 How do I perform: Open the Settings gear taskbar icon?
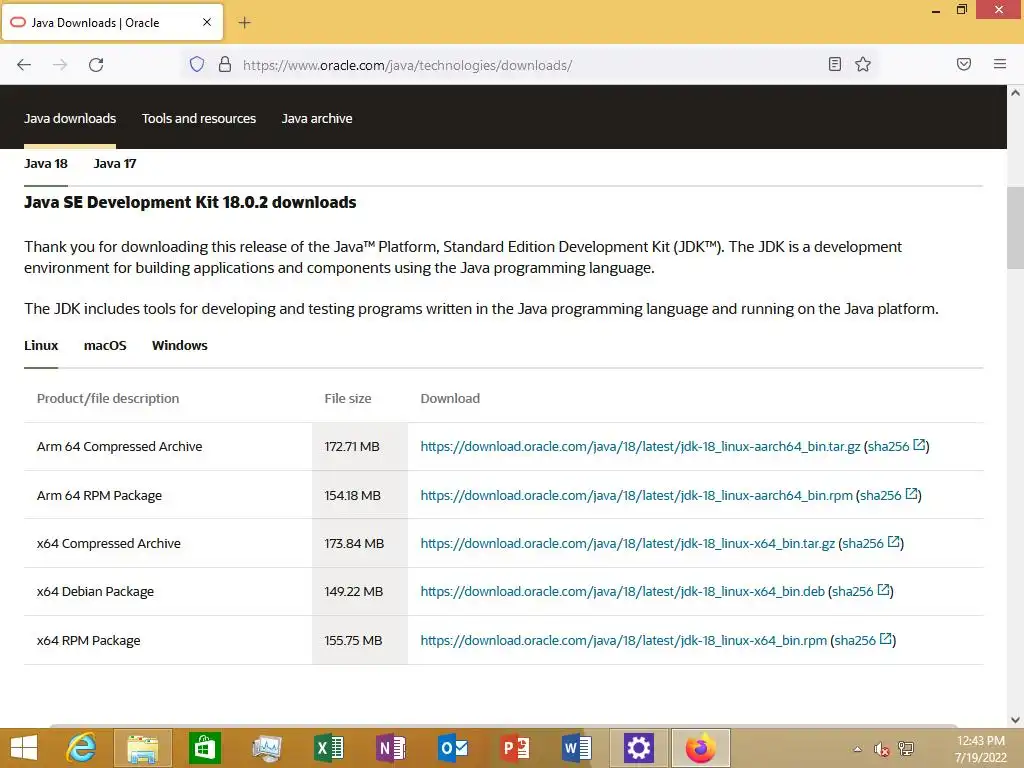pos(639,748)
